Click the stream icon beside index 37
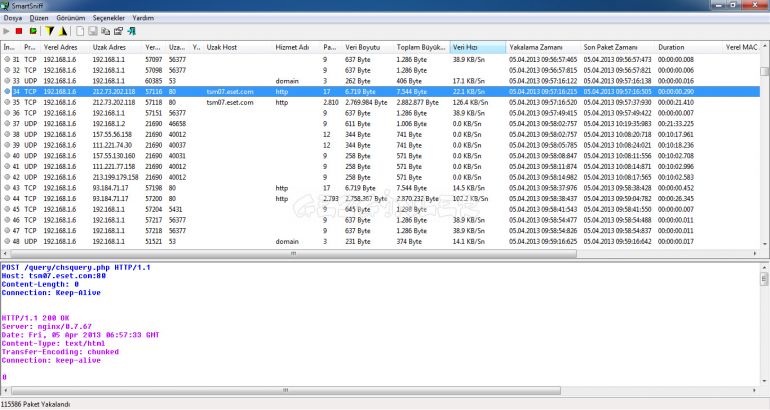This screenshot has width=770, height=410. coord(7,124)
